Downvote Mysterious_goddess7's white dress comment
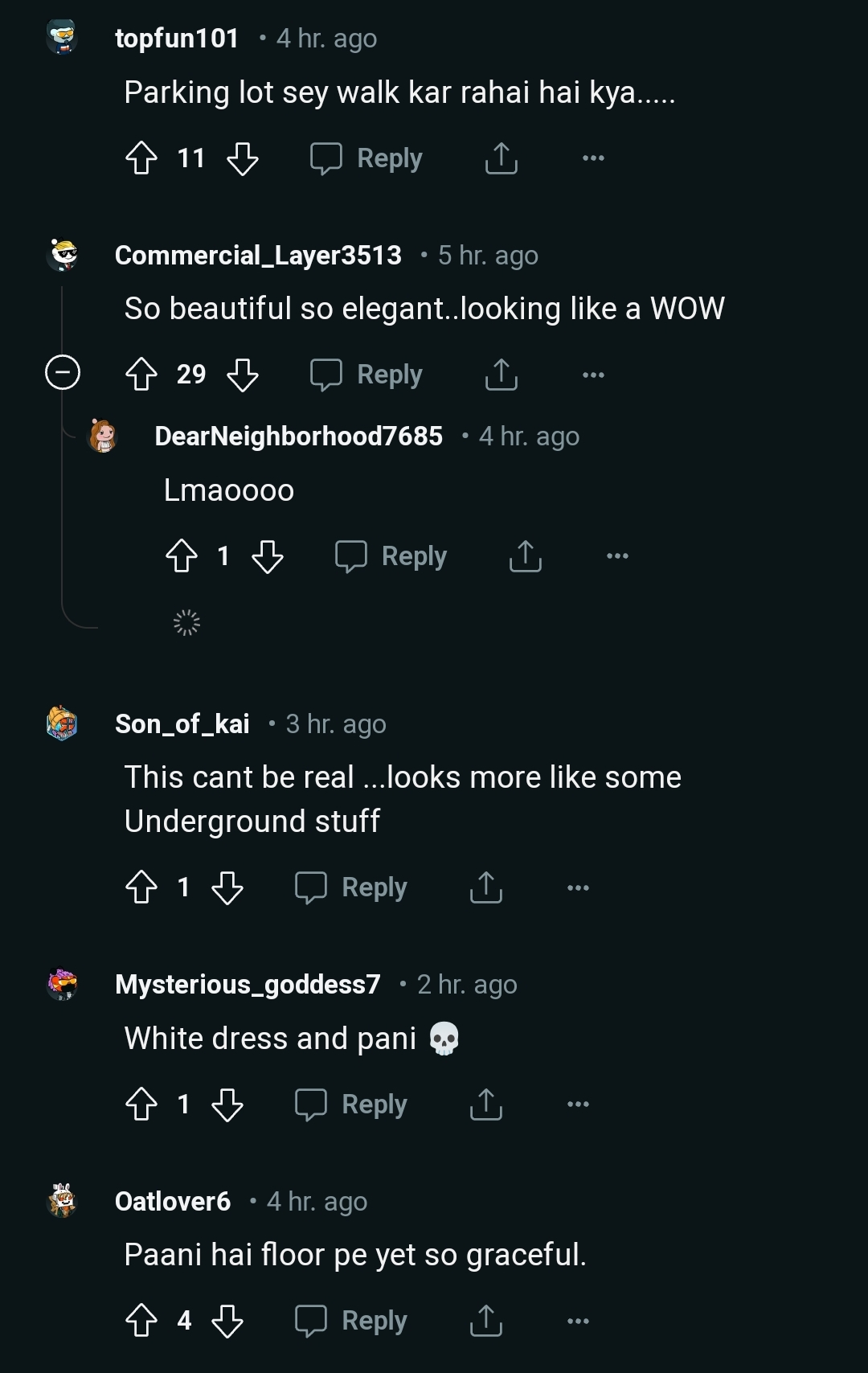The image size is (868, 1373). (227, 1105)
